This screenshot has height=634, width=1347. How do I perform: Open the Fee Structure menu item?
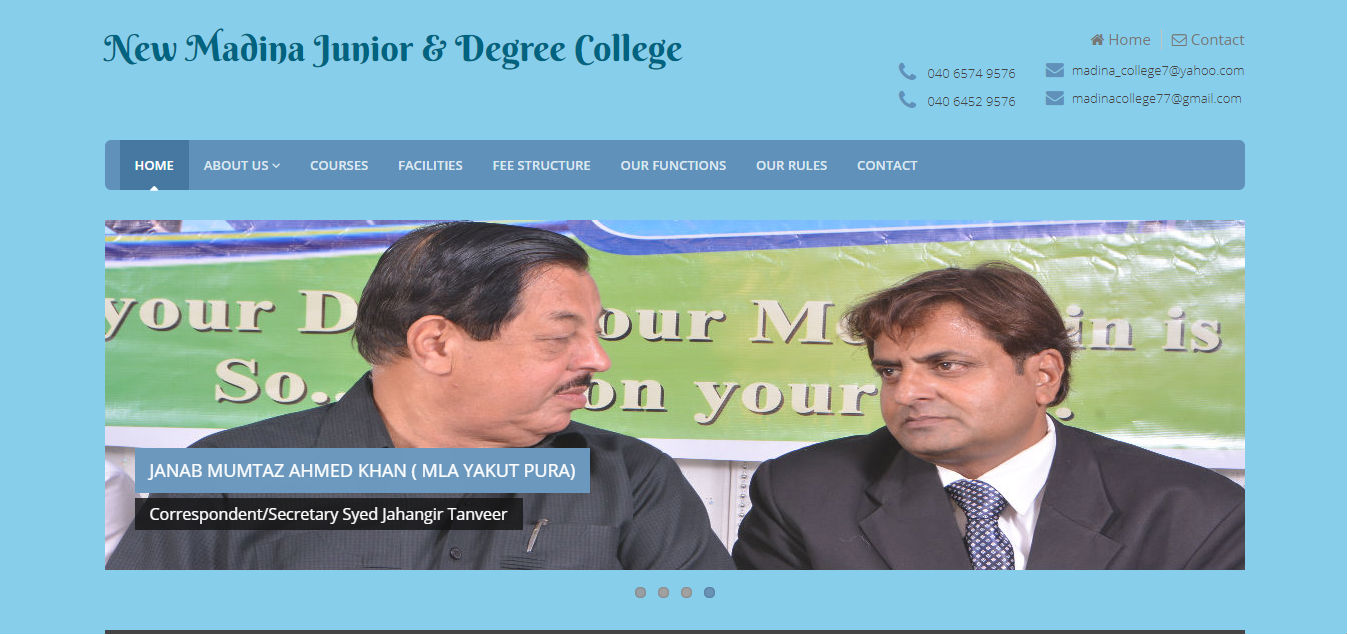click(541, 165)
